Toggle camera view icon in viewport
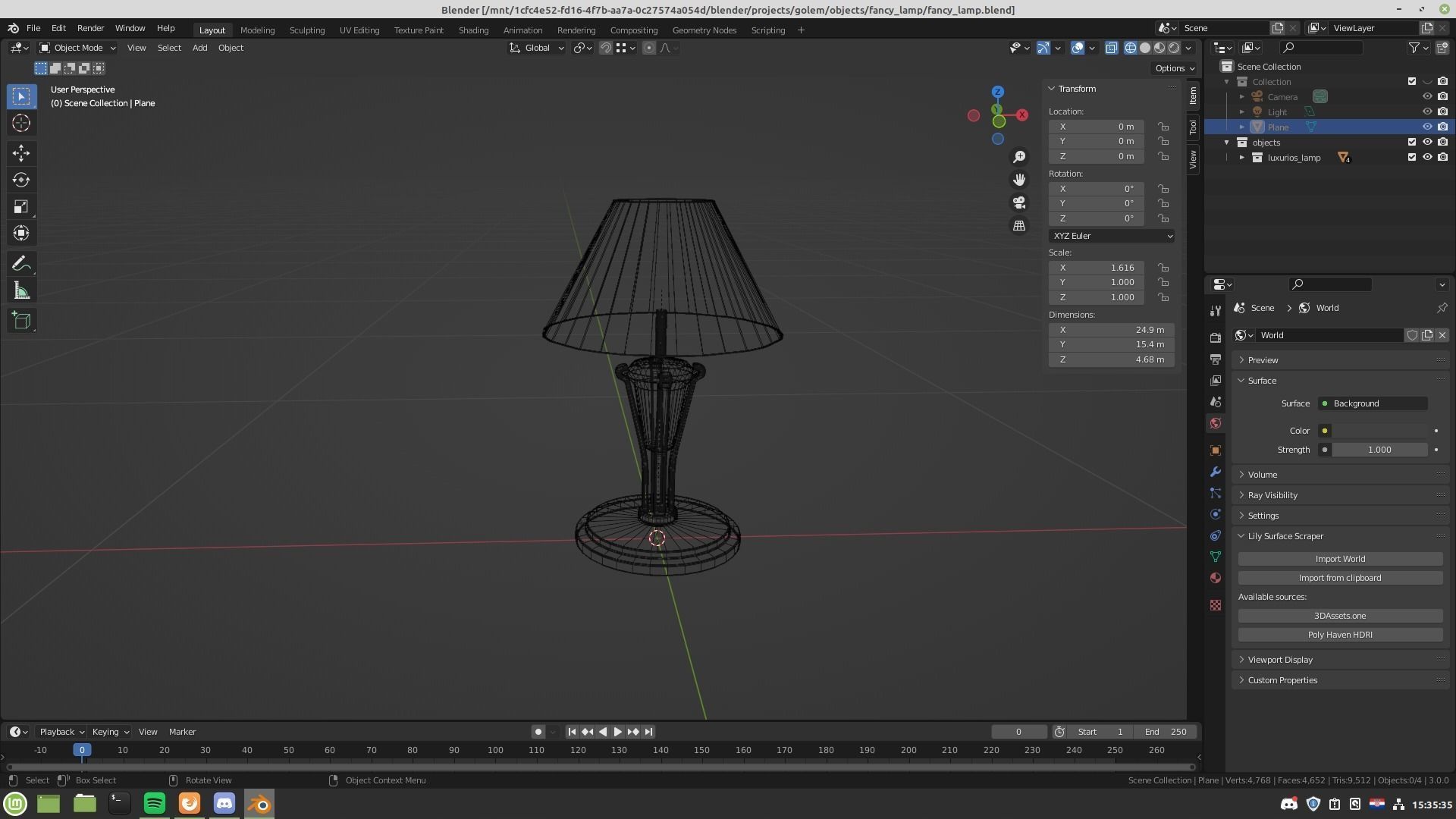The height and width of the screenshot is (819, 1456). pyautogui.click(x=1019, y=202)
